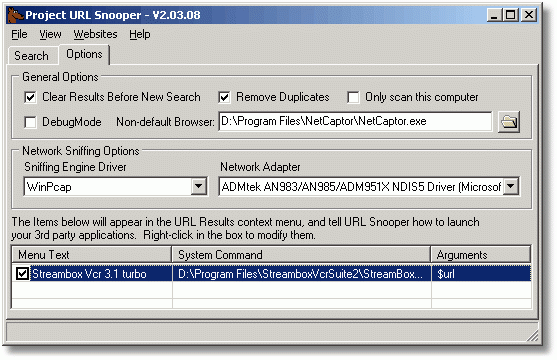
Task: Uncheck the Streambox Vcr 3.1 turbo entry
Action: point(22,274)
